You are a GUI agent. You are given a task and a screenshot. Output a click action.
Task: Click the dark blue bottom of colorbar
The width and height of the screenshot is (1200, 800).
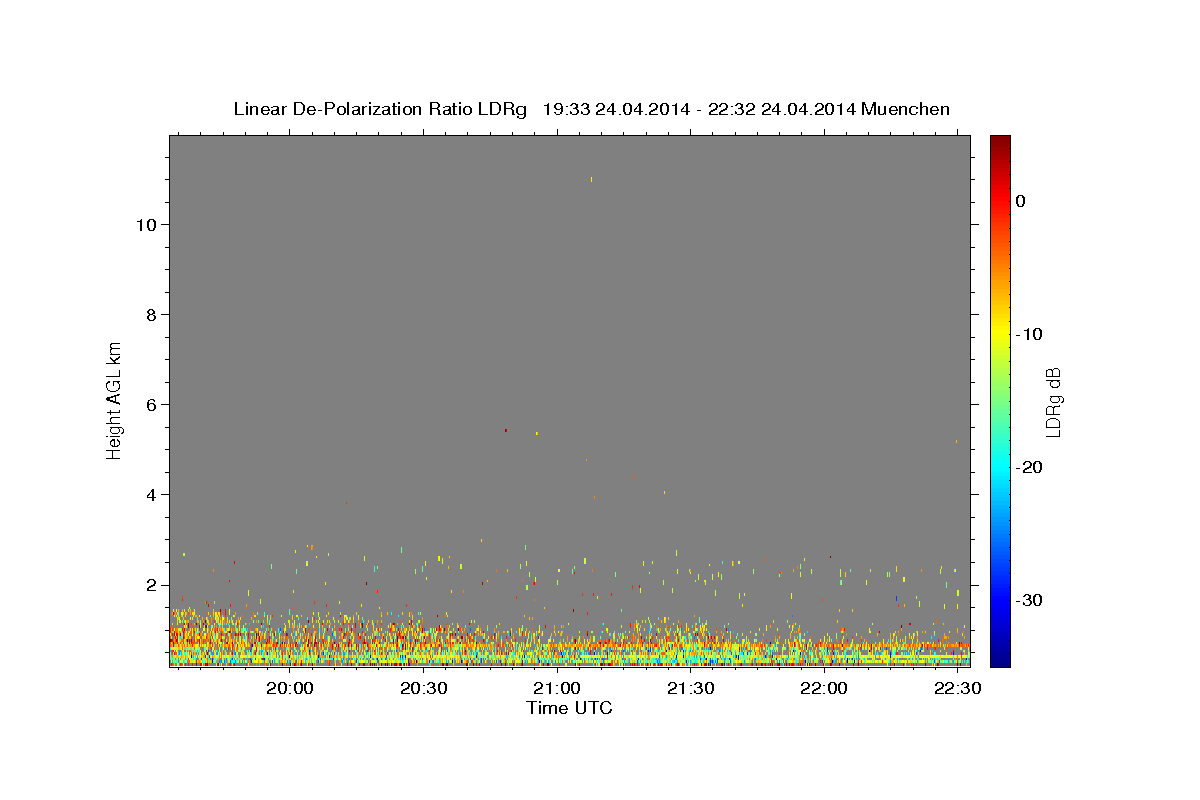click(1000, 657)
